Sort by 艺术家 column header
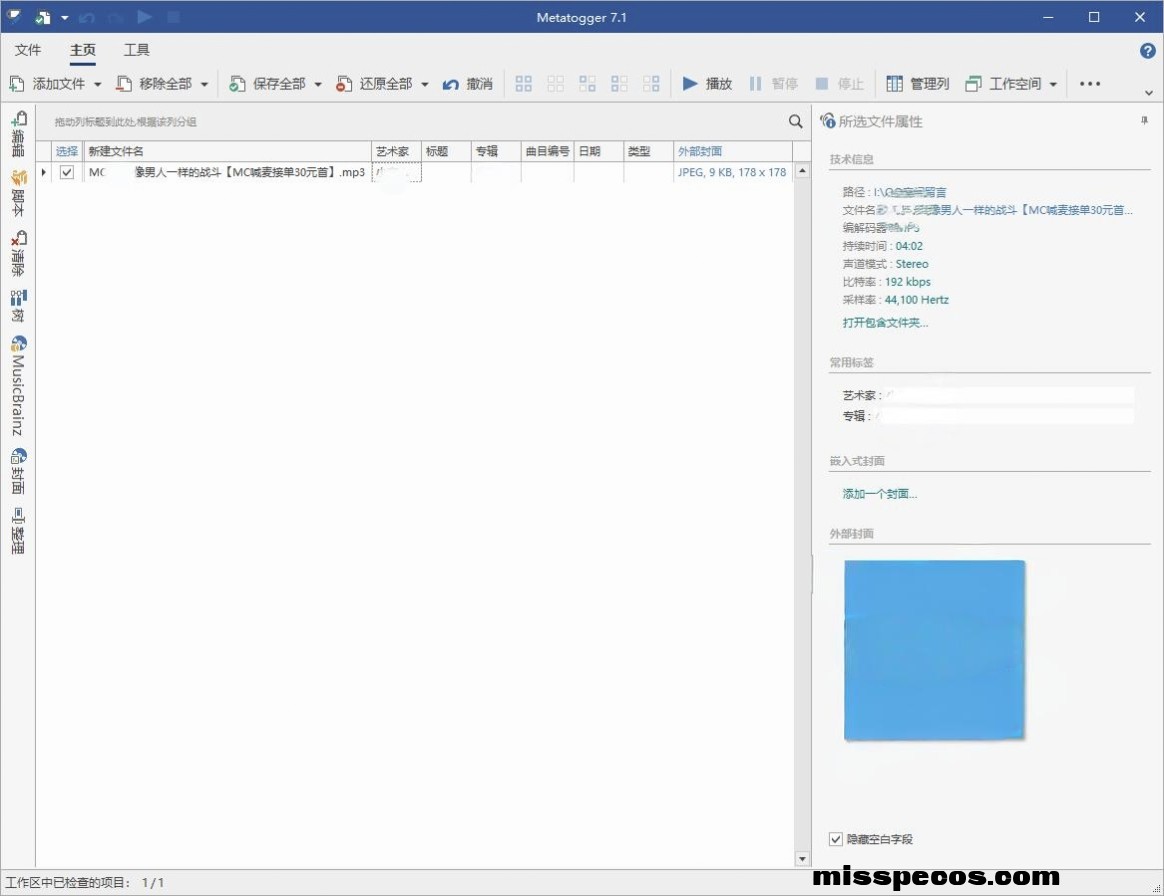Screen dimensions: 1164x896 tap(396, 151)
